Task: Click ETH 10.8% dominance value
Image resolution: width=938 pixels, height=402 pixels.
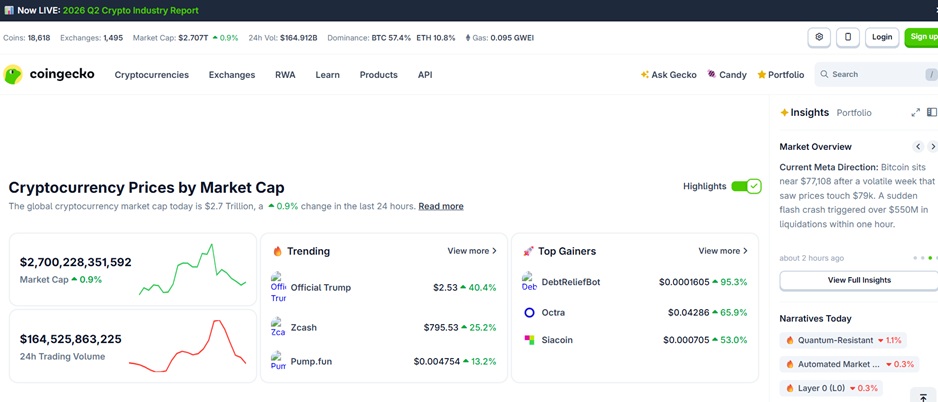Action: click(436, 38)
